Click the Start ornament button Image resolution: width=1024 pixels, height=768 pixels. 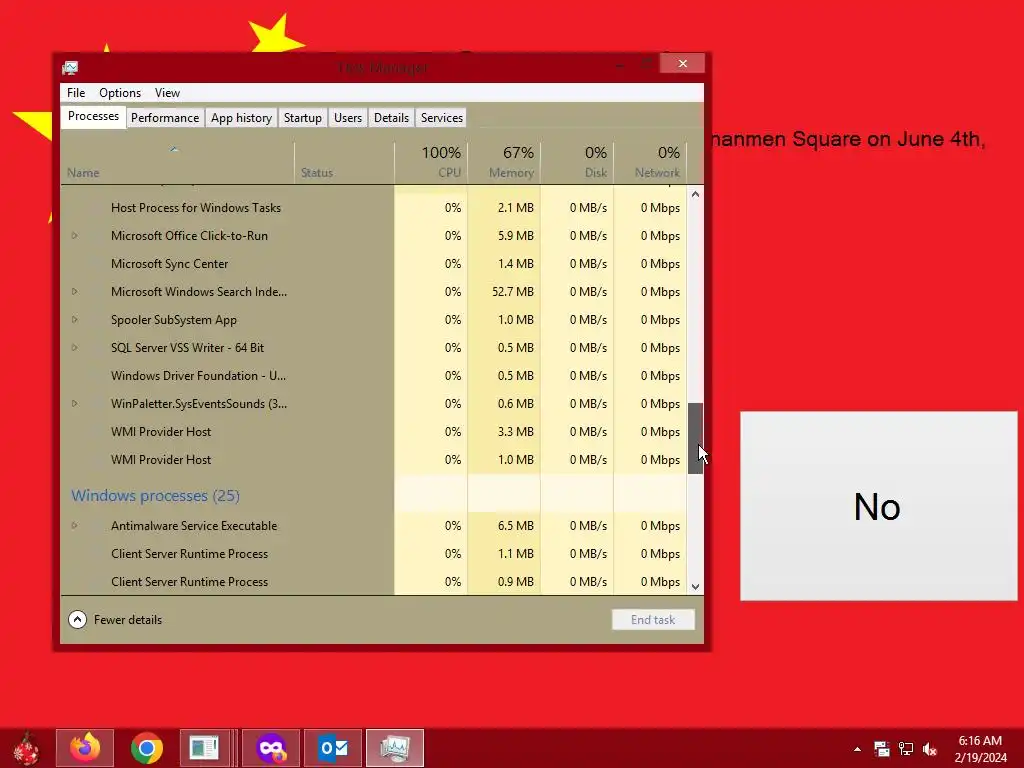pyautogui.click(x=26, y=748)
